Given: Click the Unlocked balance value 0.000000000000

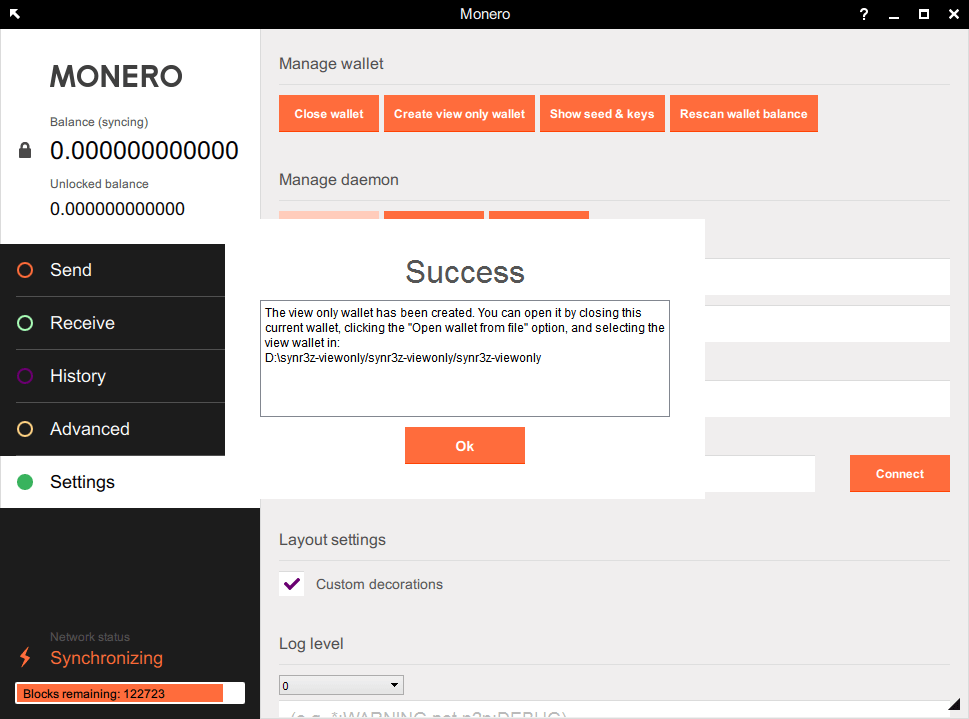Looking at the screenshot, I should pyautogui.click(x=117, y=209).
